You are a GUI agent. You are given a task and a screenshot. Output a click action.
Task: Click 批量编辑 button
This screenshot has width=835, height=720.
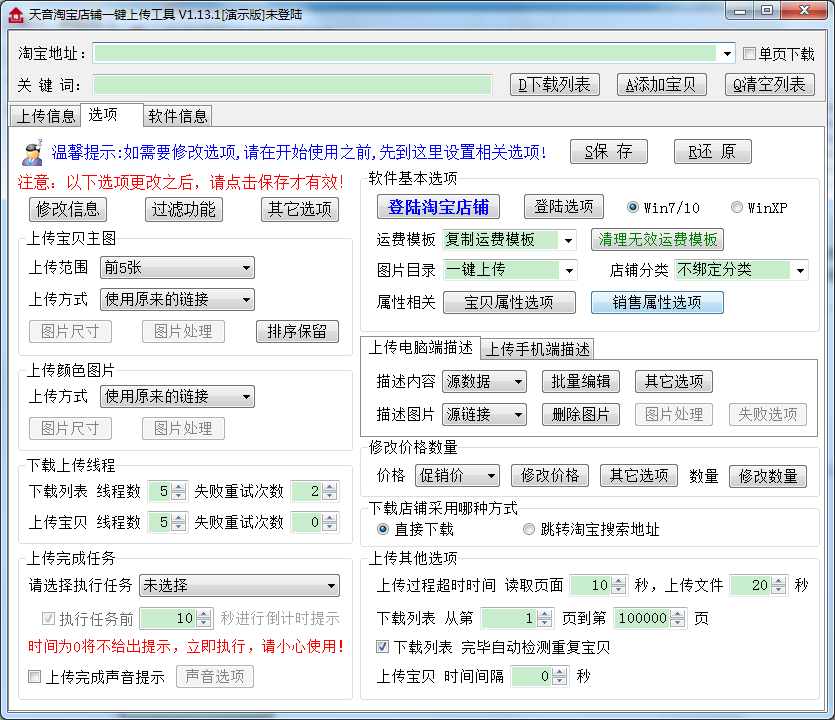pos(580,382)
